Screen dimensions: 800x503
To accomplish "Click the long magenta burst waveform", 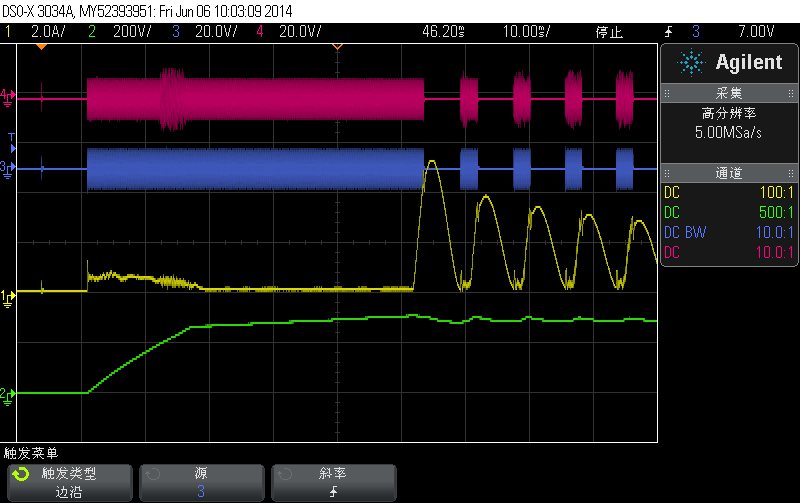I will (x=255, y=99).
